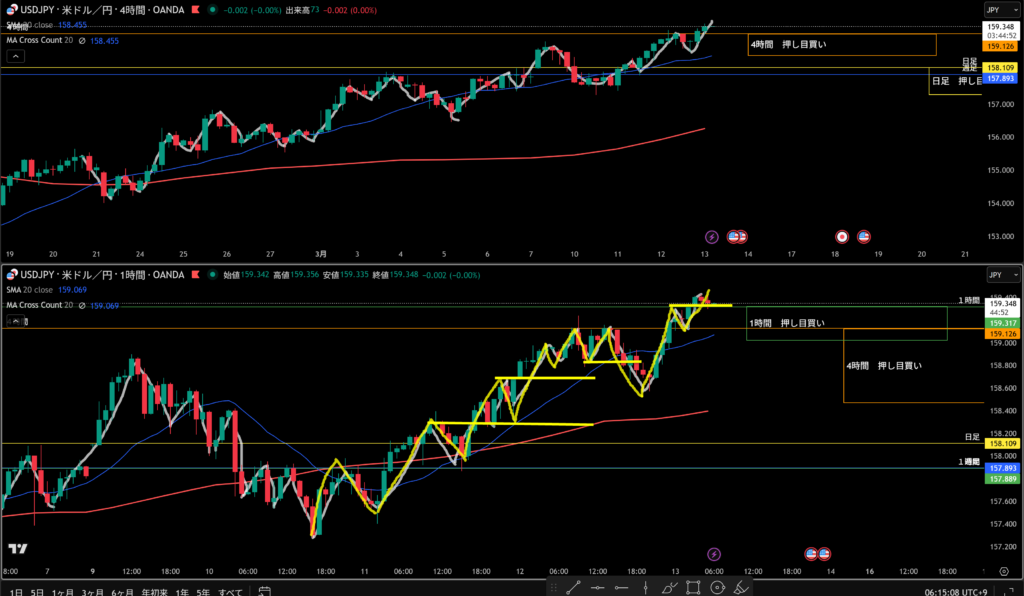Select the すべて date range option
This screenshot has height=596, width=1024.
pos(230,592)
